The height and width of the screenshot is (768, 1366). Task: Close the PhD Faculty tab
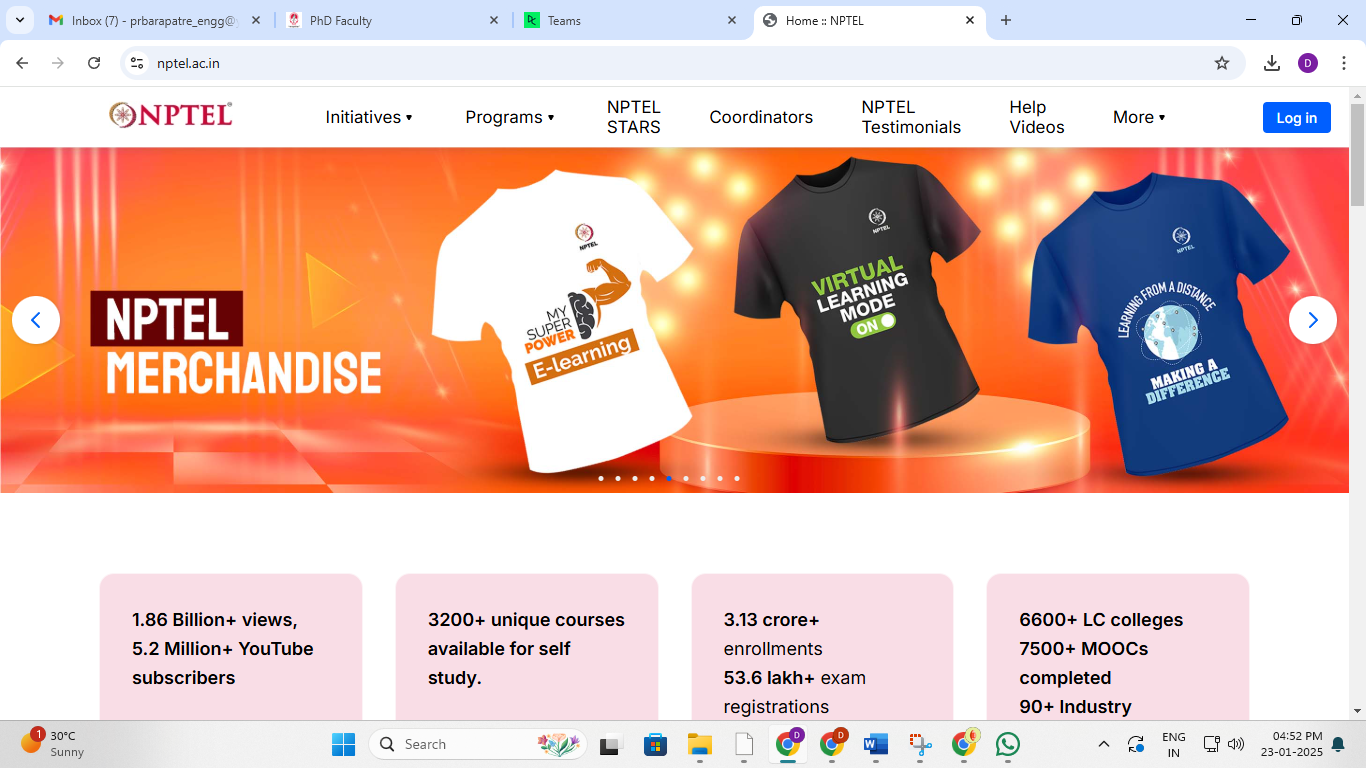tap(494, 20)
